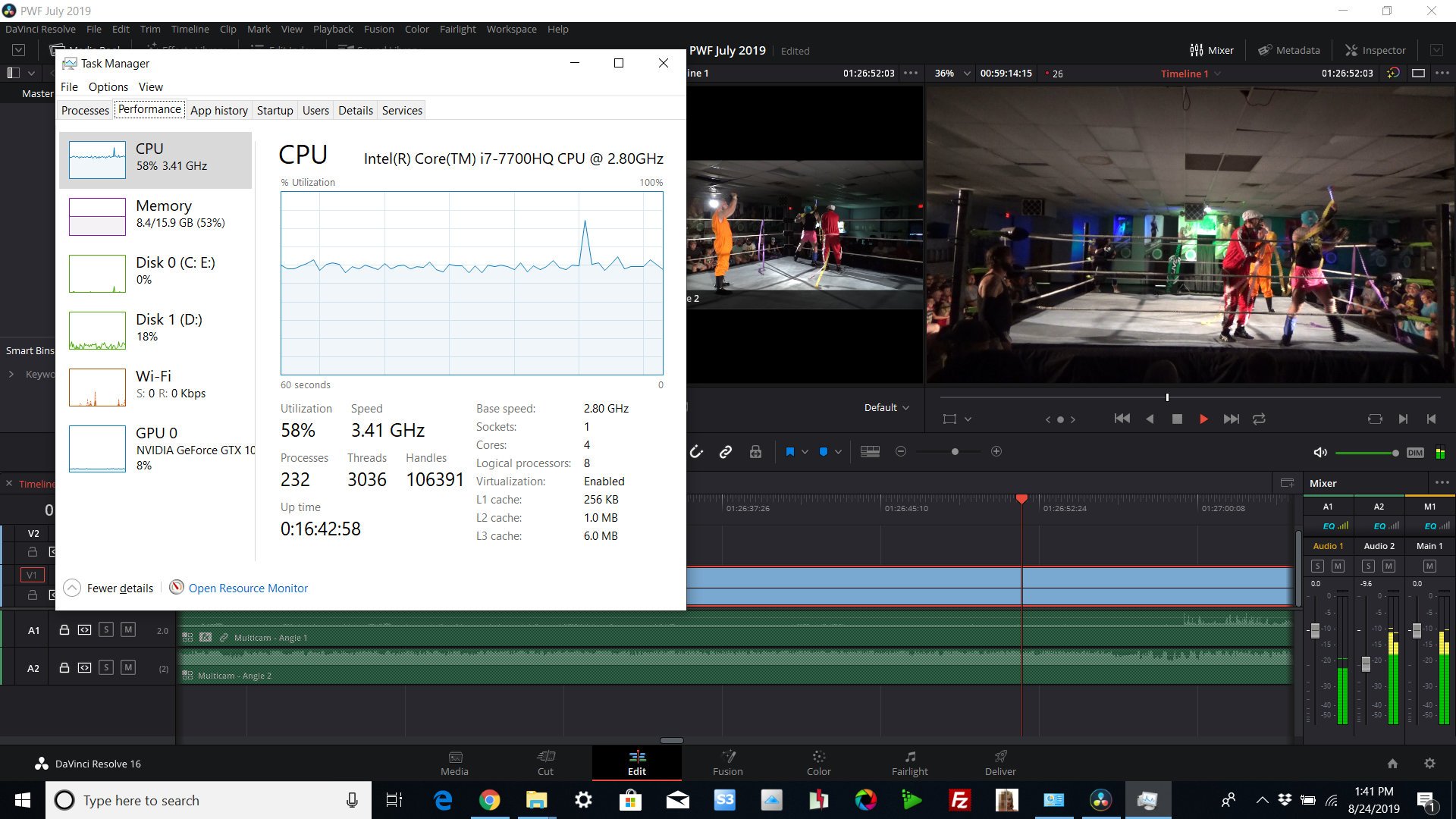Open Default viewer mode dropdown
The image size is (1456, 819).
[x=886, y=407]
